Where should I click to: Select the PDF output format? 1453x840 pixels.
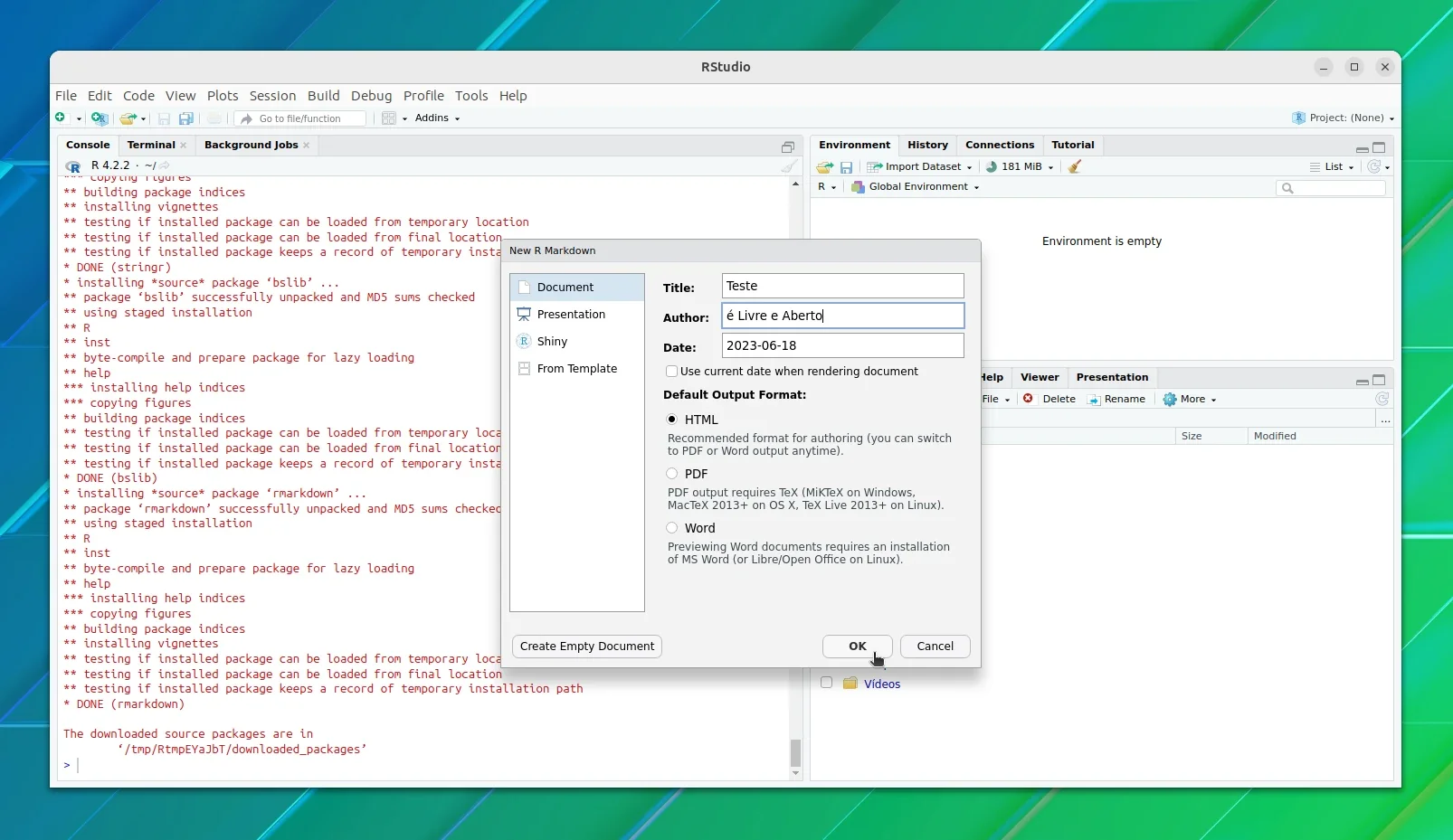tap(672, 474)
